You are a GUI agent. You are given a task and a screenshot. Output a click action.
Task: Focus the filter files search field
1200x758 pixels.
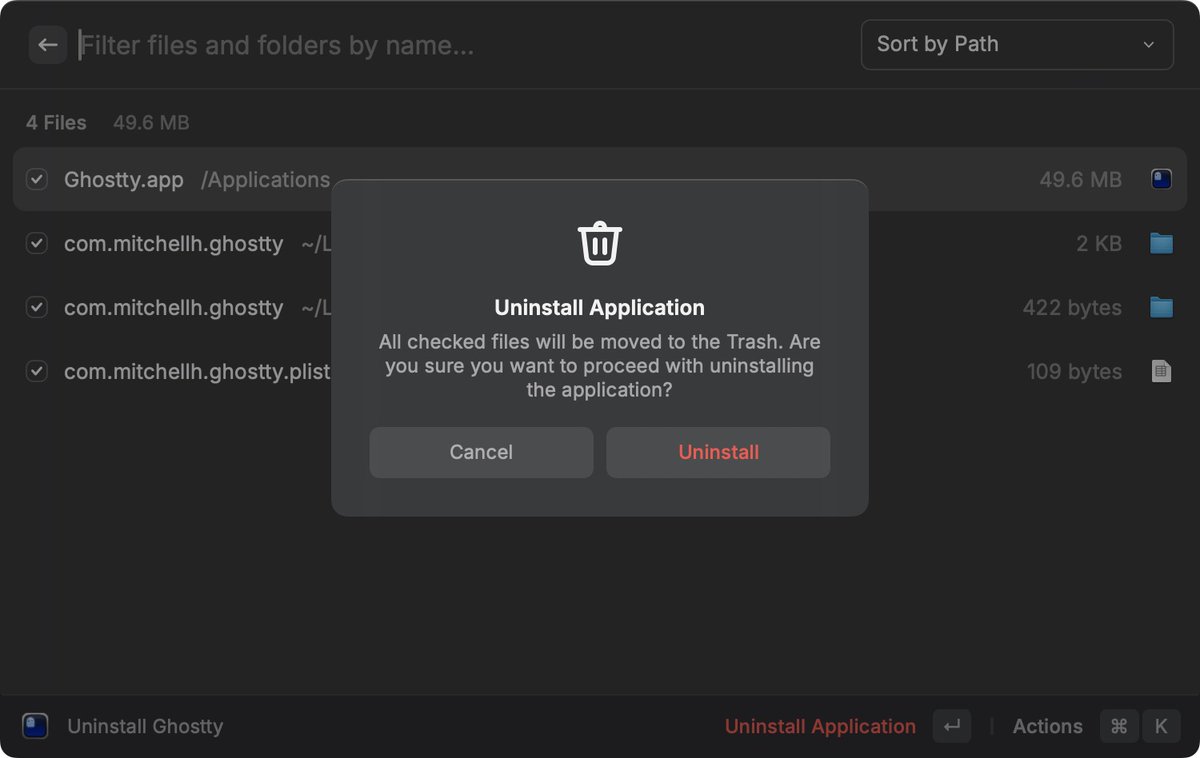[460, 45]
